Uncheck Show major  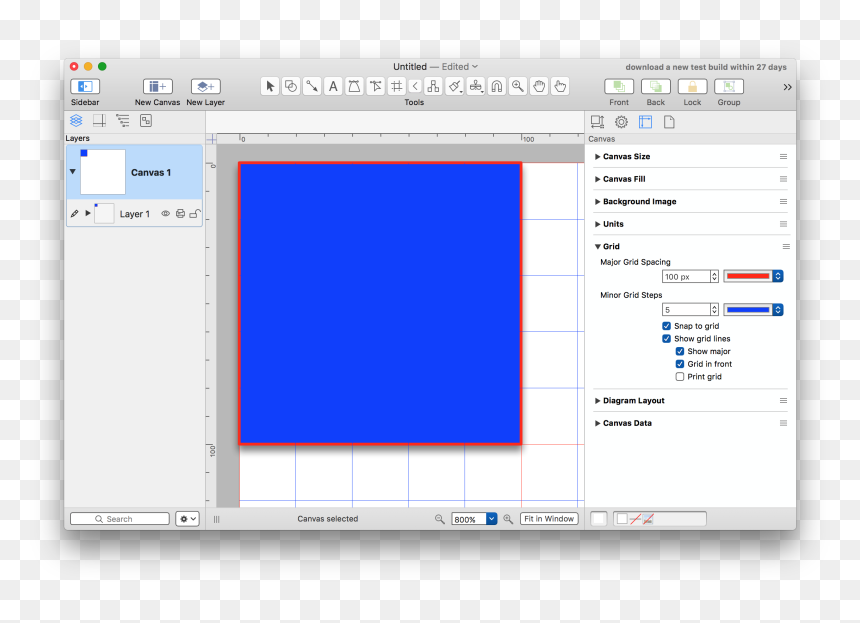tap(680, 351)
